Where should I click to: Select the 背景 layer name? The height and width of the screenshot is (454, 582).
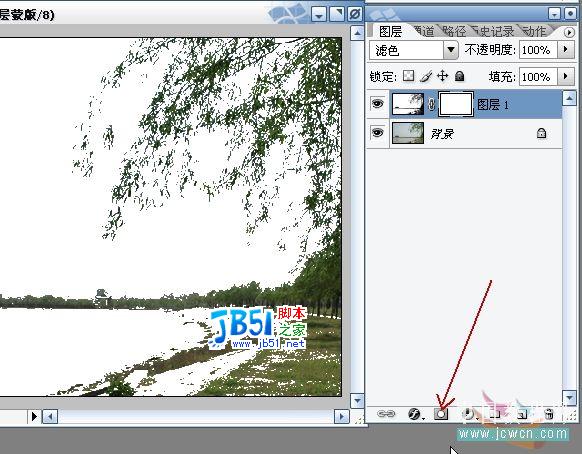click(442, 134)
